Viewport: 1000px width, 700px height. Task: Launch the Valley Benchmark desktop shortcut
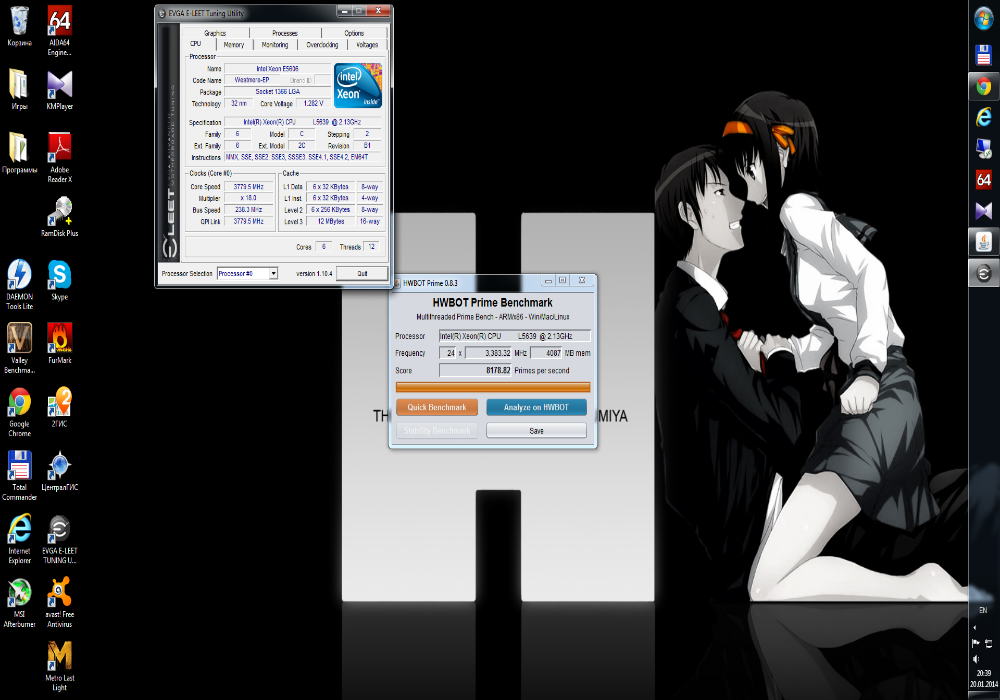coord(19,347)
